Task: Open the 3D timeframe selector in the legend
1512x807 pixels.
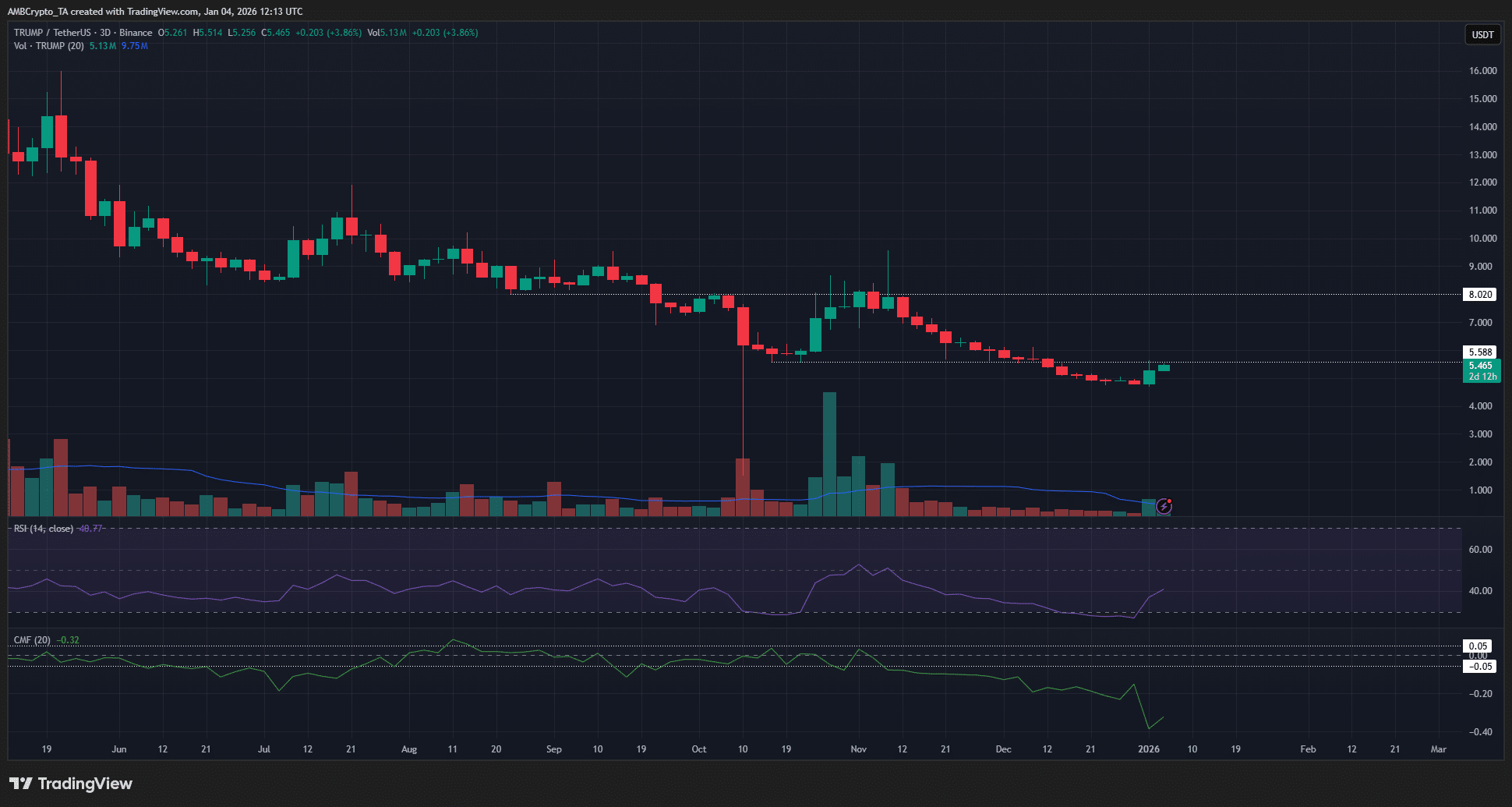Action: (104, 33)
